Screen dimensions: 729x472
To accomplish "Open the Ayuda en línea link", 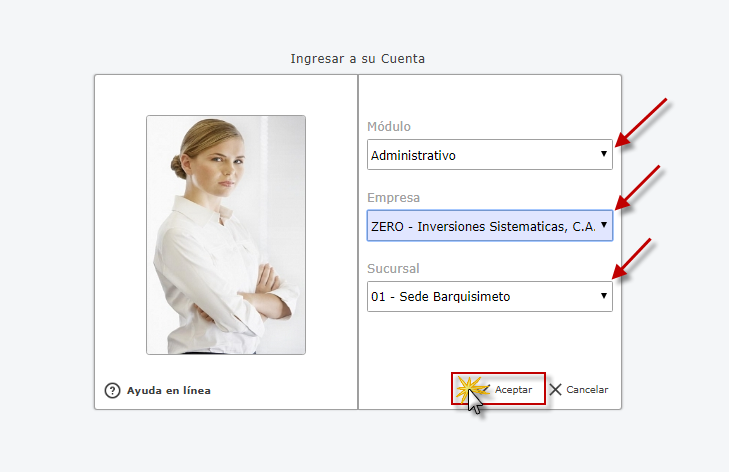I will (168, 390).
